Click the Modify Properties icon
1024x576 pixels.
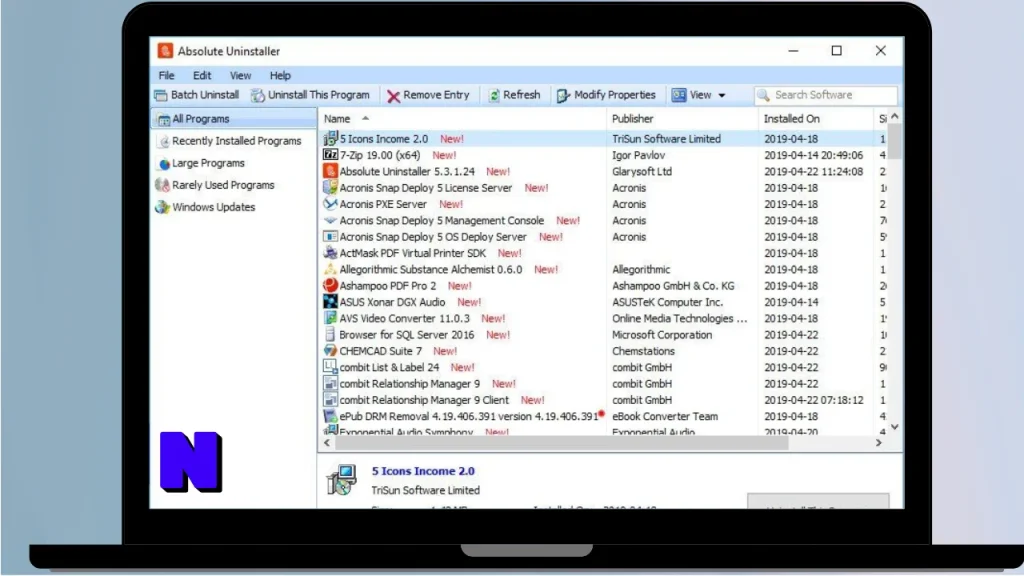pos(563,96)
